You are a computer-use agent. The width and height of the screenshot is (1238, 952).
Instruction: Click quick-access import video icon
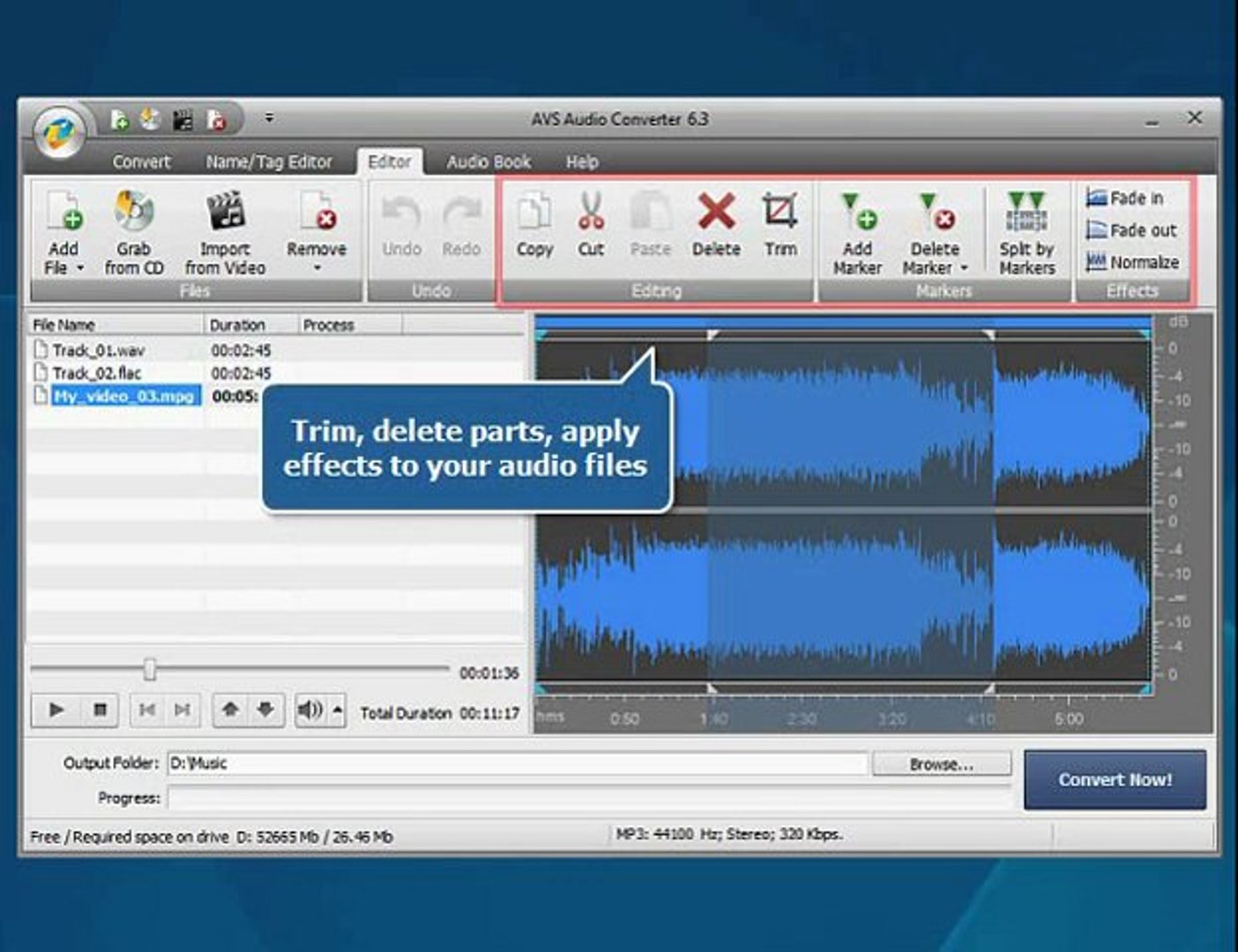pos(183,119)
